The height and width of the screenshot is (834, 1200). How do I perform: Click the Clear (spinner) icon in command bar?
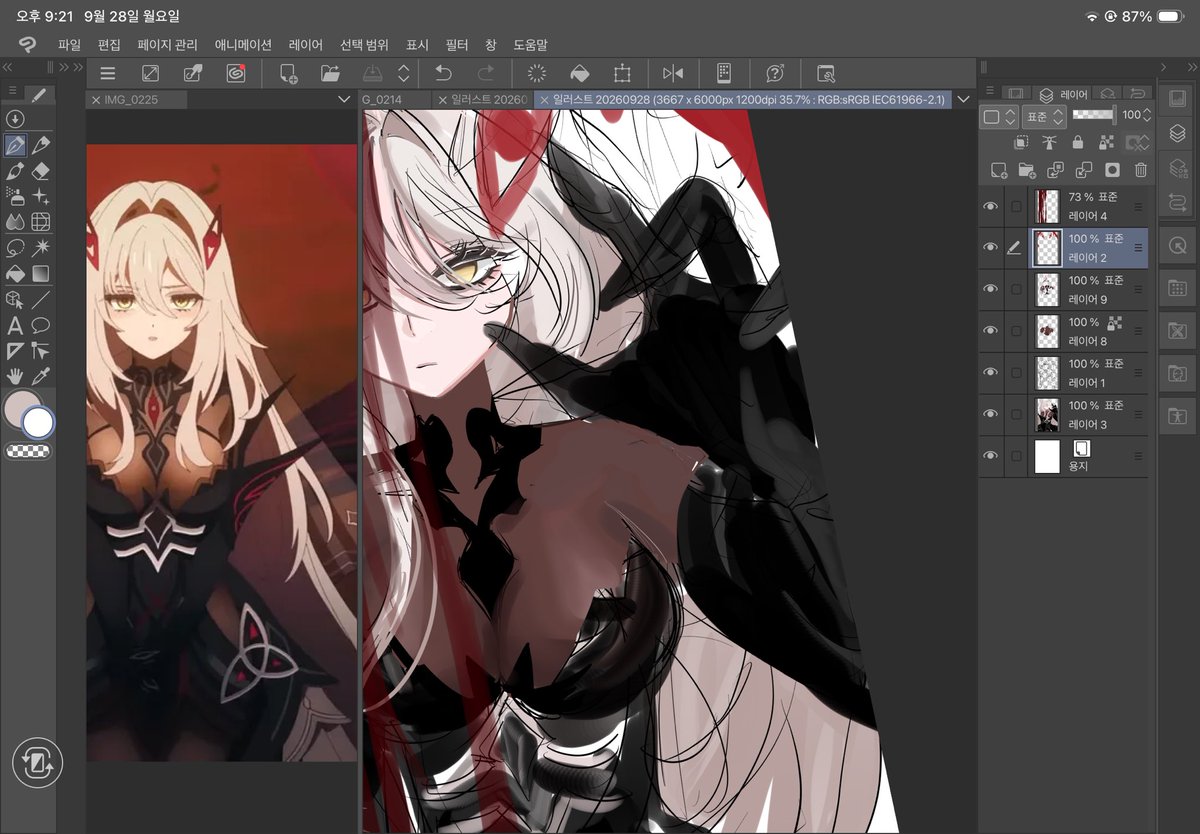click(537, 73)
